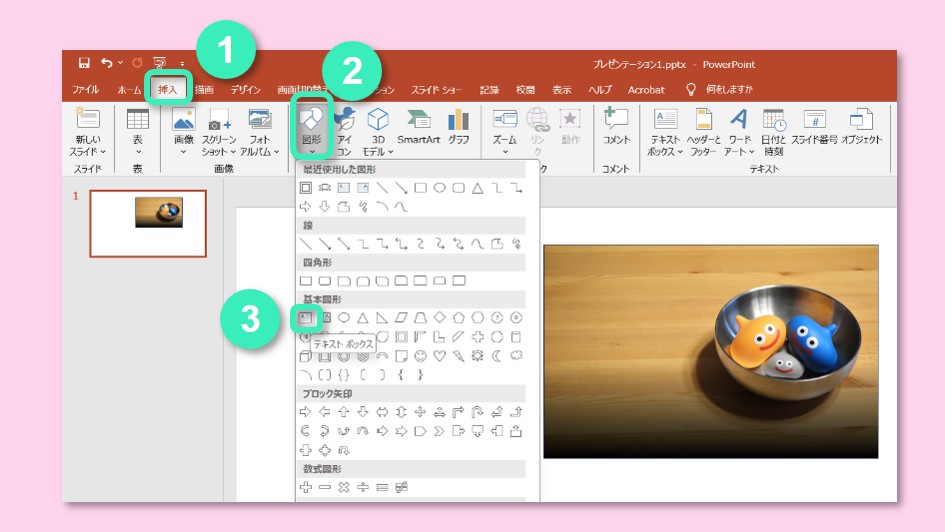The width and height of the screenshot is (945, 532).
Task: Open the Acrobat tab
Action: point(646,90)
